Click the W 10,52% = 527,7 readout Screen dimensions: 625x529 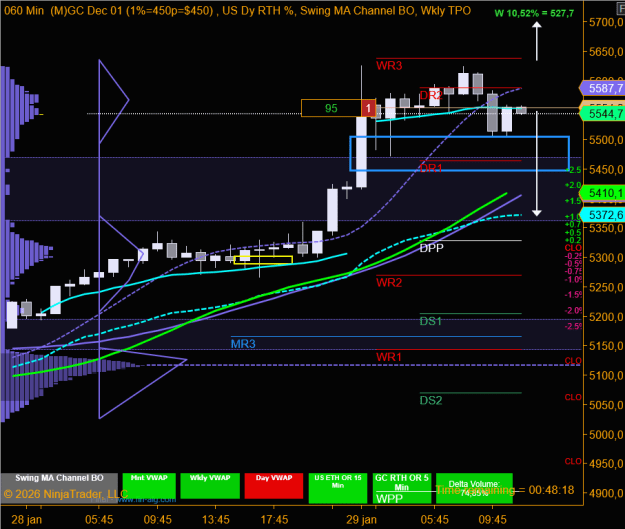pyautogui.click(x=534, y=14)
